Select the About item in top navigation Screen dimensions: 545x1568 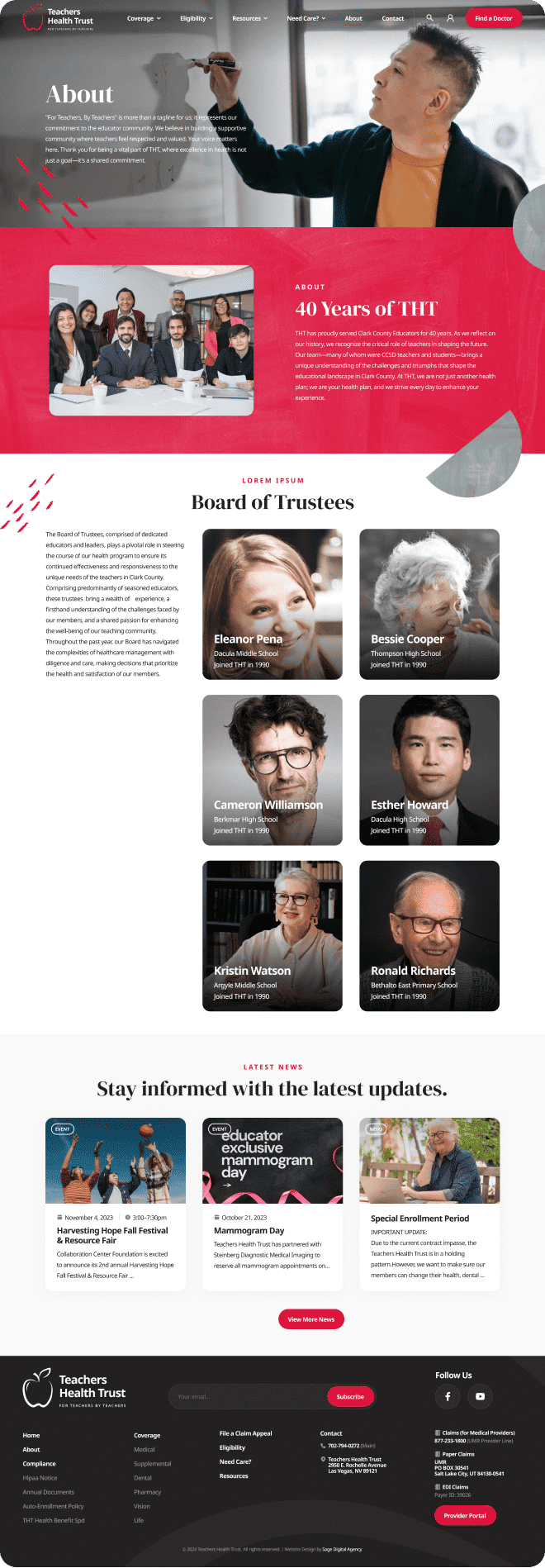point(353,18)
